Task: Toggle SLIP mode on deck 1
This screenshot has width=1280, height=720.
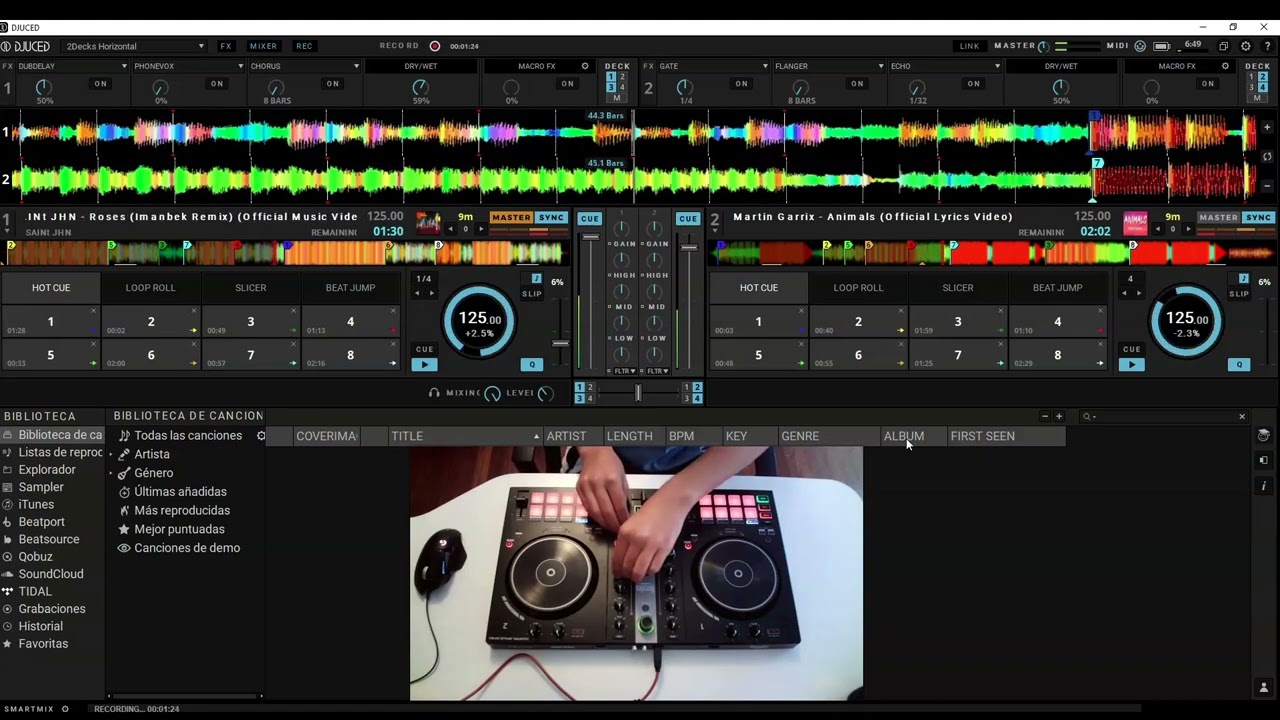Action: pos(532,294)
